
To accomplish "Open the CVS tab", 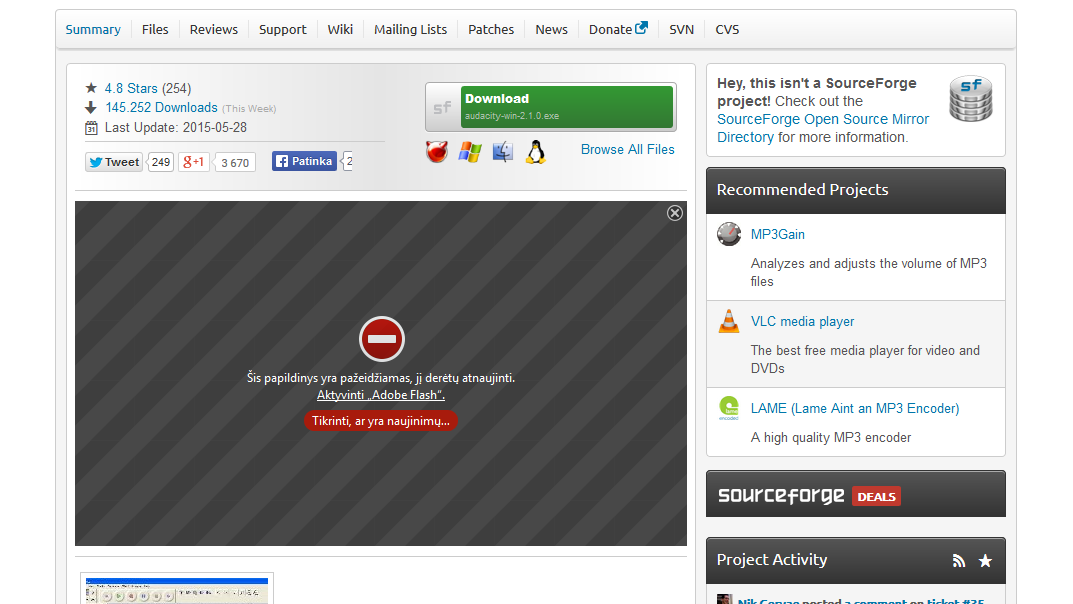I will tap(727, 29).
